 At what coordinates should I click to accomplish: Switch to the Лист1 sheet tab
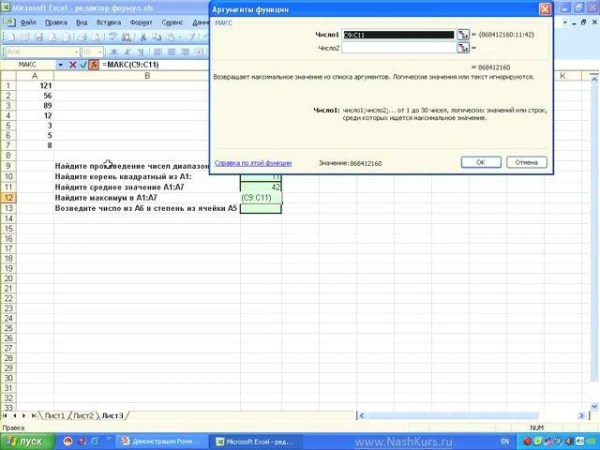tap(54, 415)
